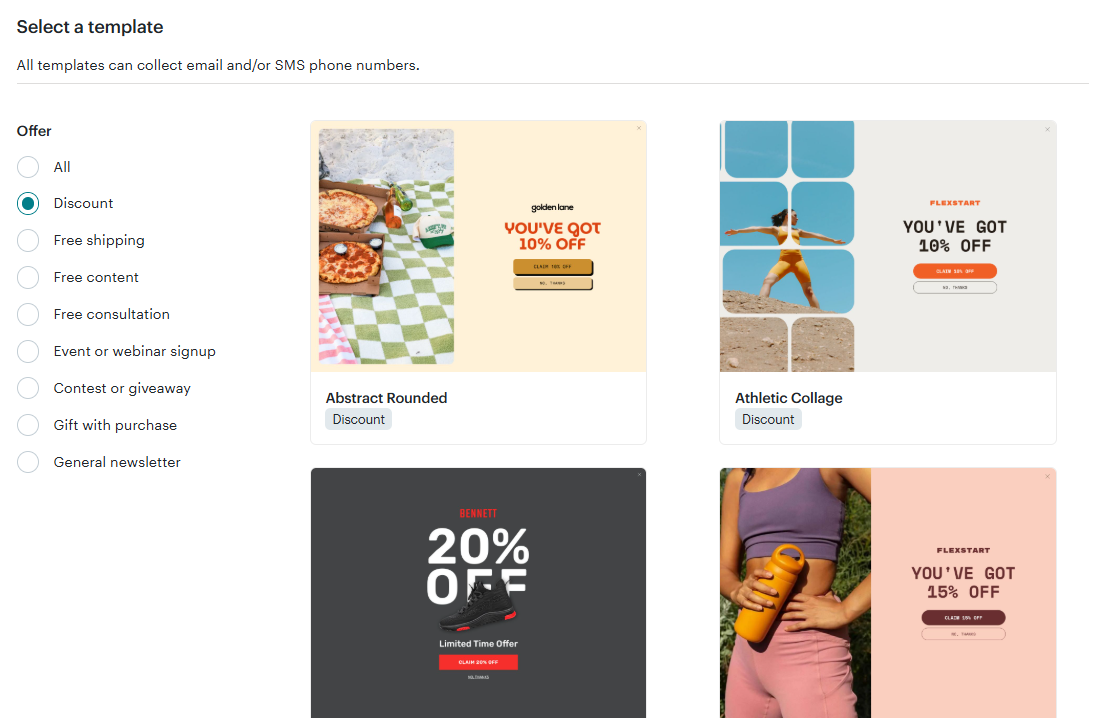Image resolution: width=1103 pixels, height=718 pixels.
Task: Open the Abstract Rounded template preview image
Action: pyautogui.click(x=478, y=246)
